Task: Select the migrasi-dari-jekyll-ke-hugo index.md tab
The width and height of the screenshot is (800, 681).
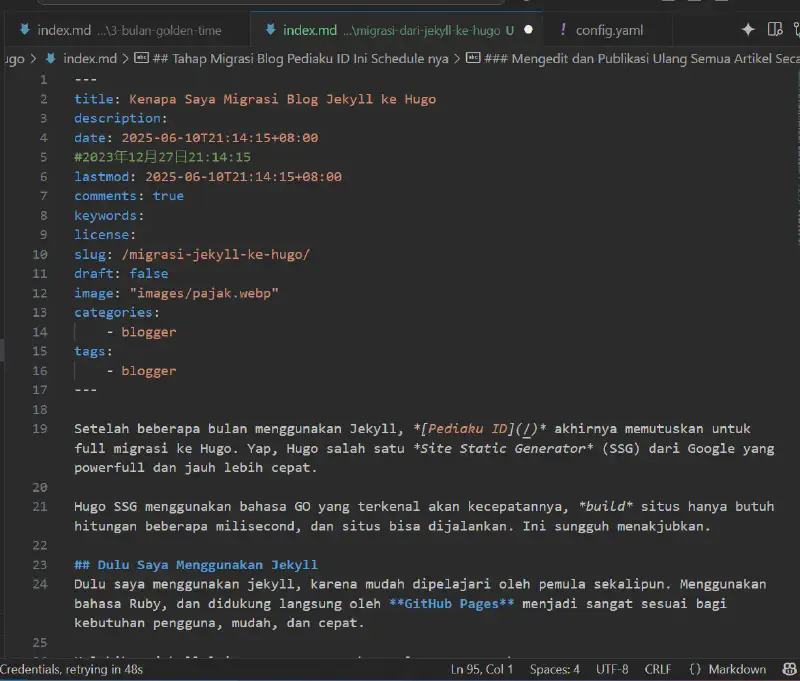Action: 396,31
